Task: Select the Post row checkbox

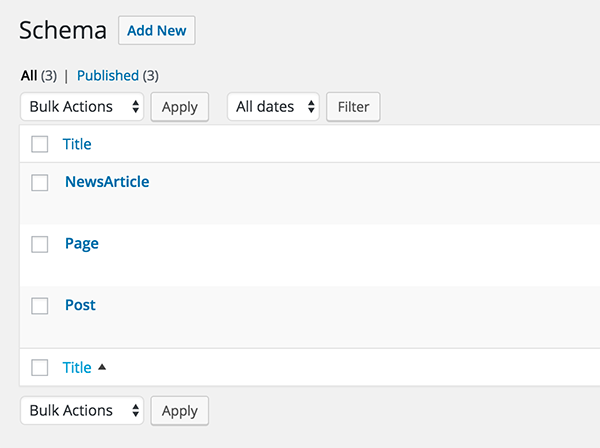Action: (40, 306)
